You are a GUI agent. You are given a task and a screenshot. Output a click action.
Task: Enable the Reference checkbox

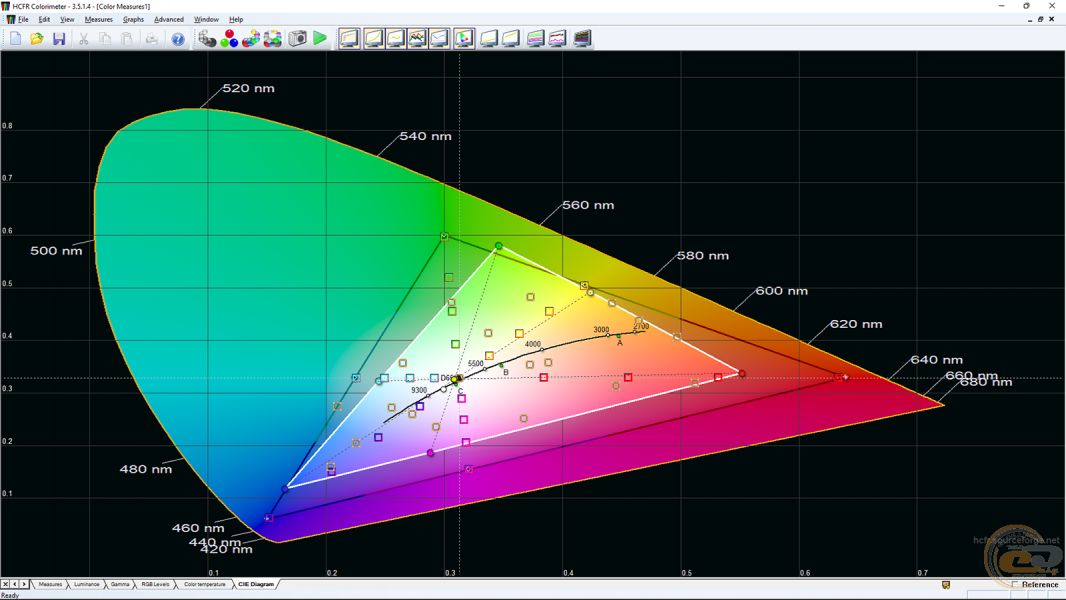1016,584
